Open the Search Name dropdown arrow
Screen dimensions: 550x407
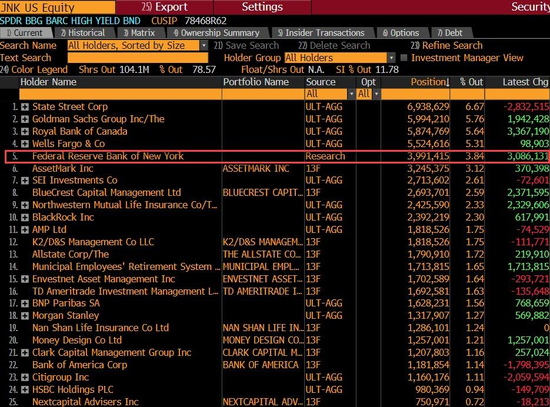point(203,46)
